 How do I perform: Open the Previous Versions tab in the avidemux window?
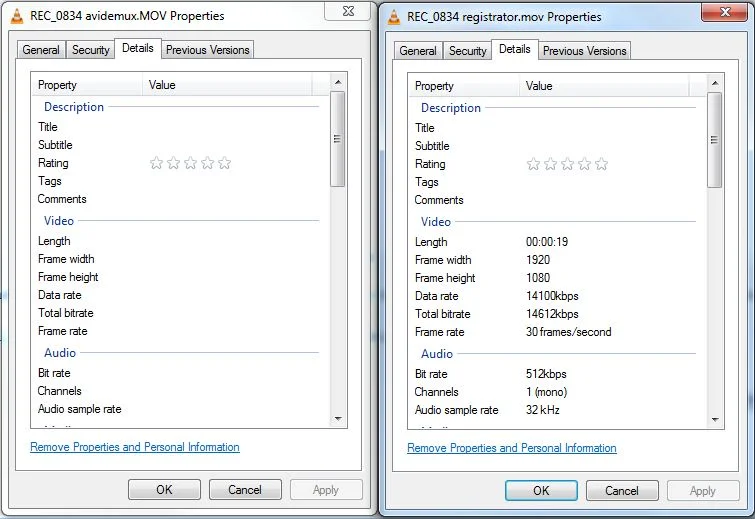coord(208,50)
